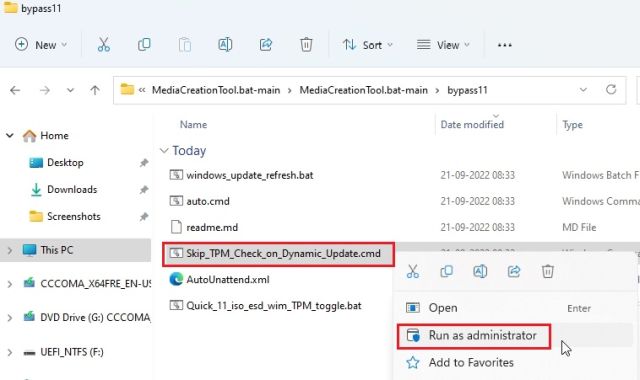Screen dimensions: 640x380
Task: Click date 21-09-2022 08:33 of auto.cmd
Action: [x=478, y=201]
